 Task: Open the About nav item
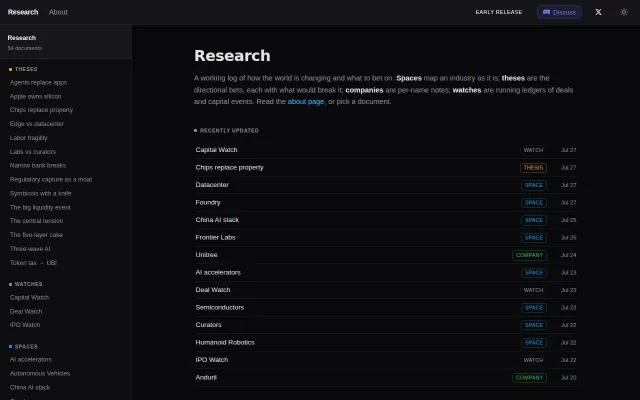click(58, 12)
